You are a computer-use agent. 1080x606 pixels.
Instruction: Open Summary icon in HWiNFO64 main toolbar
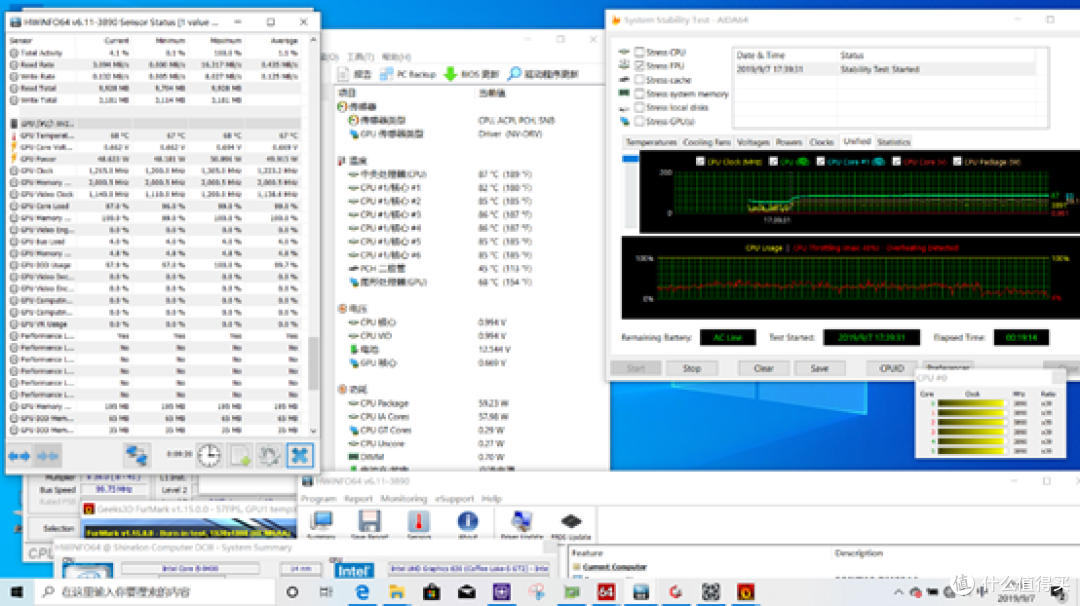pos(321,524)
